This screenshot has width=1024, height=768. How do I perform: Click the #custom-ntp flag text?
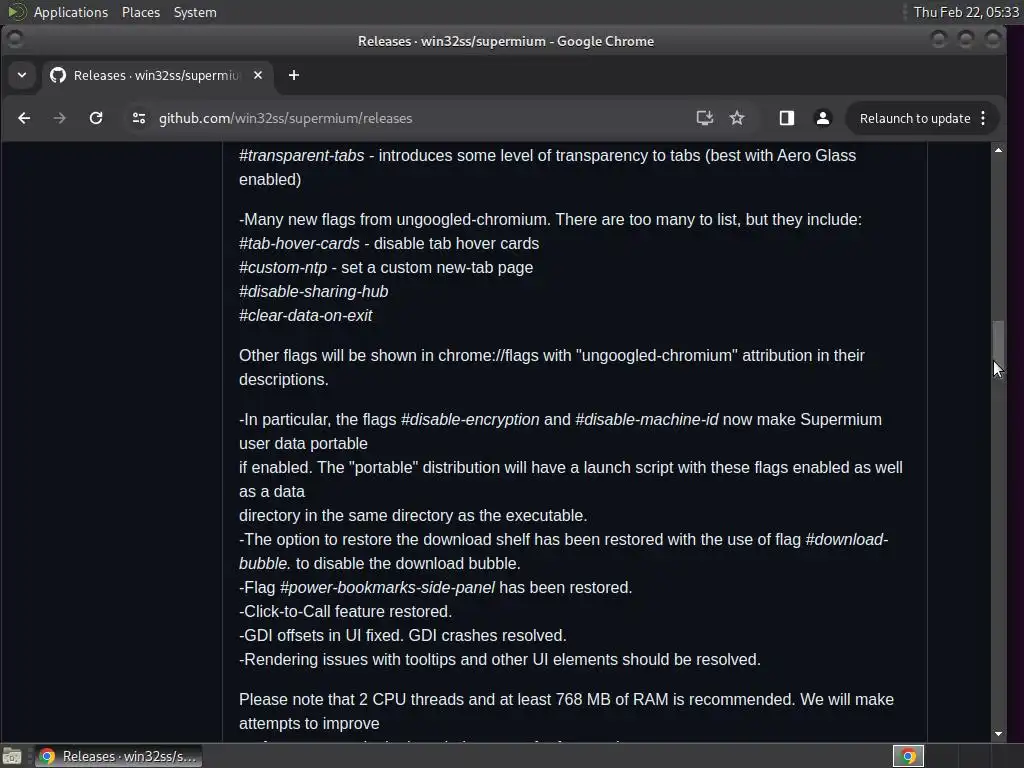point(283,268)
